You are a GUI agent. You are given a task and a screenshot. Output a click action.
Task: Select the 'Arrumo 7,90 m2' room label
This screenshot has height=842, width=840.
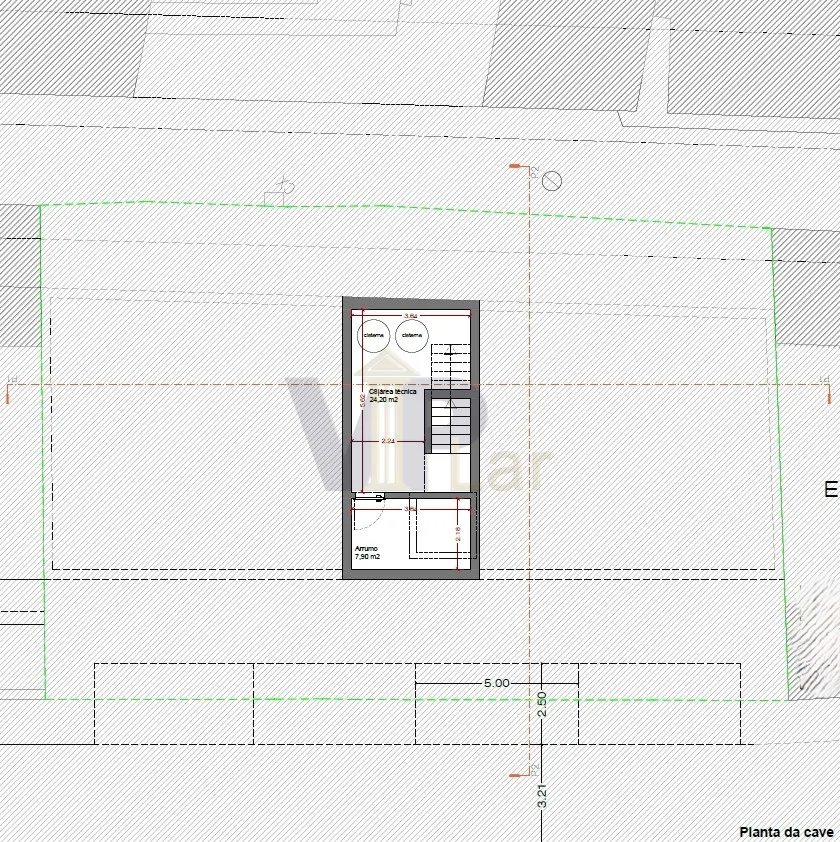[367, 553]
